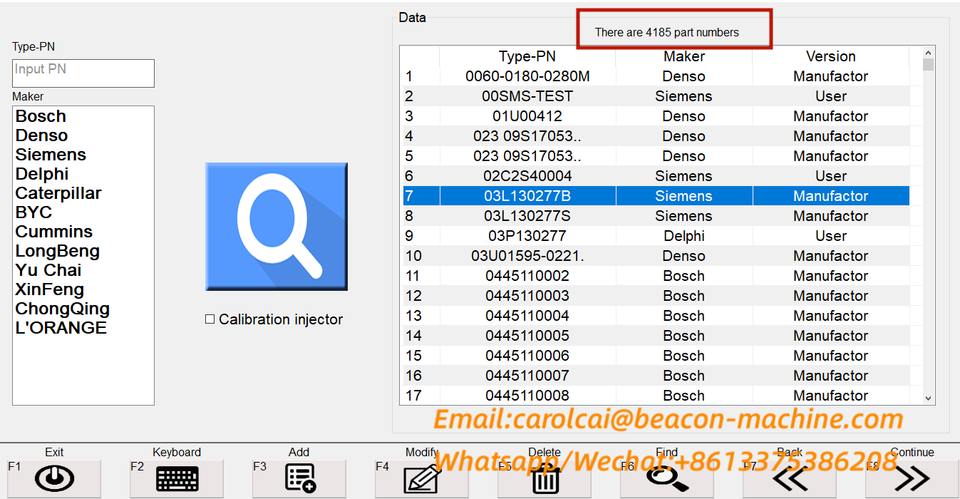This screenshot has width=960, height=499.
Task: Click the Delete trash can icon
Action: pyautogui.click(x=545, y=479)
